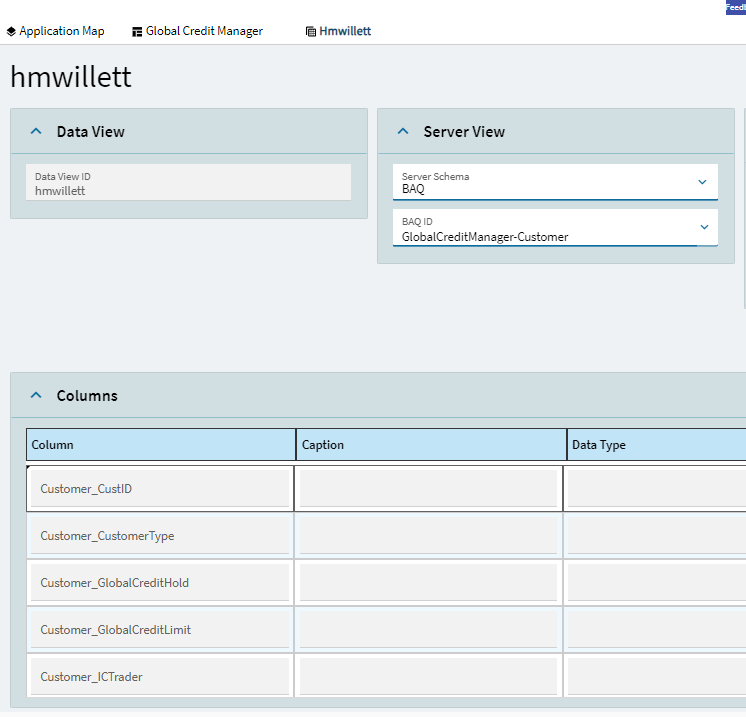Select the Customer_GlobalCreditLimit column cell
The image size is (746, 717).
coord(160,630)
